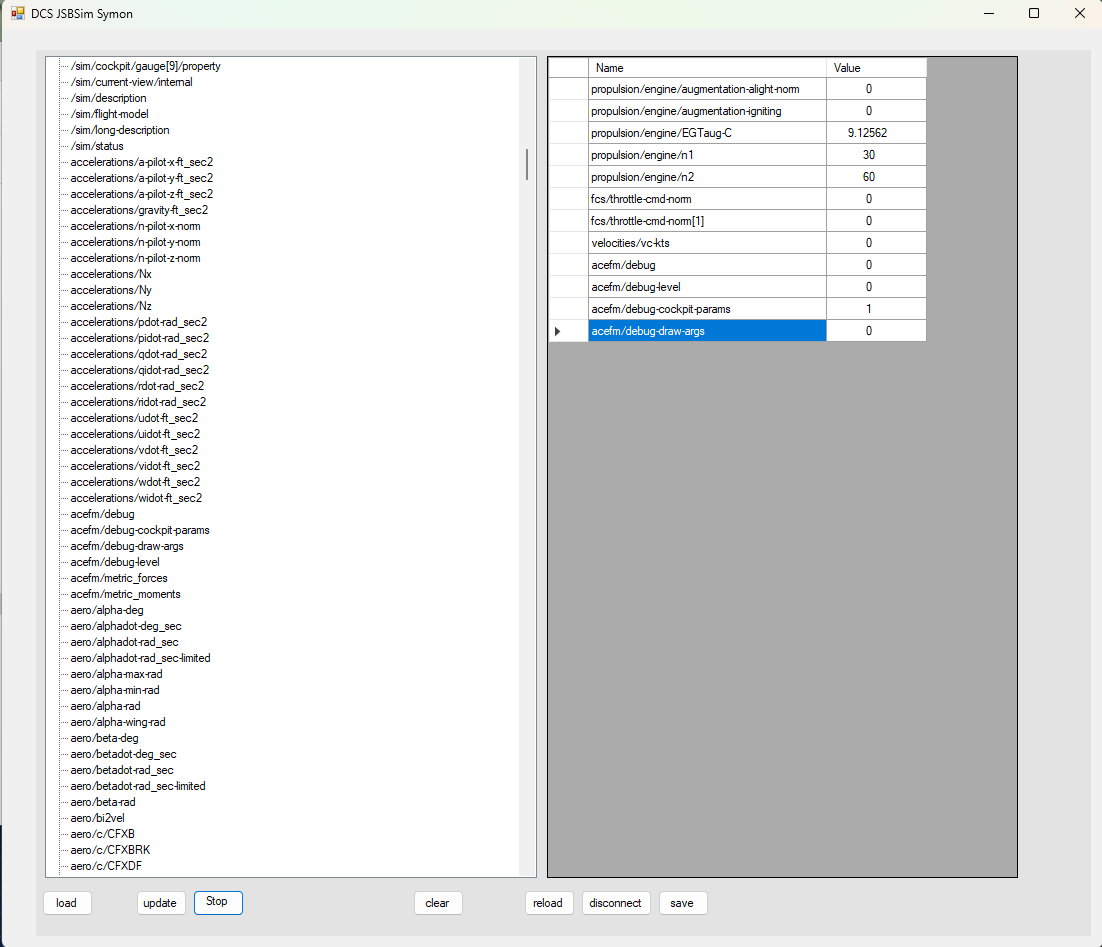The width and height of the screenshot is (1102, 947).
Task: Click the DCS JSBSim Symon app icon
Action: [x=18, y=13]
